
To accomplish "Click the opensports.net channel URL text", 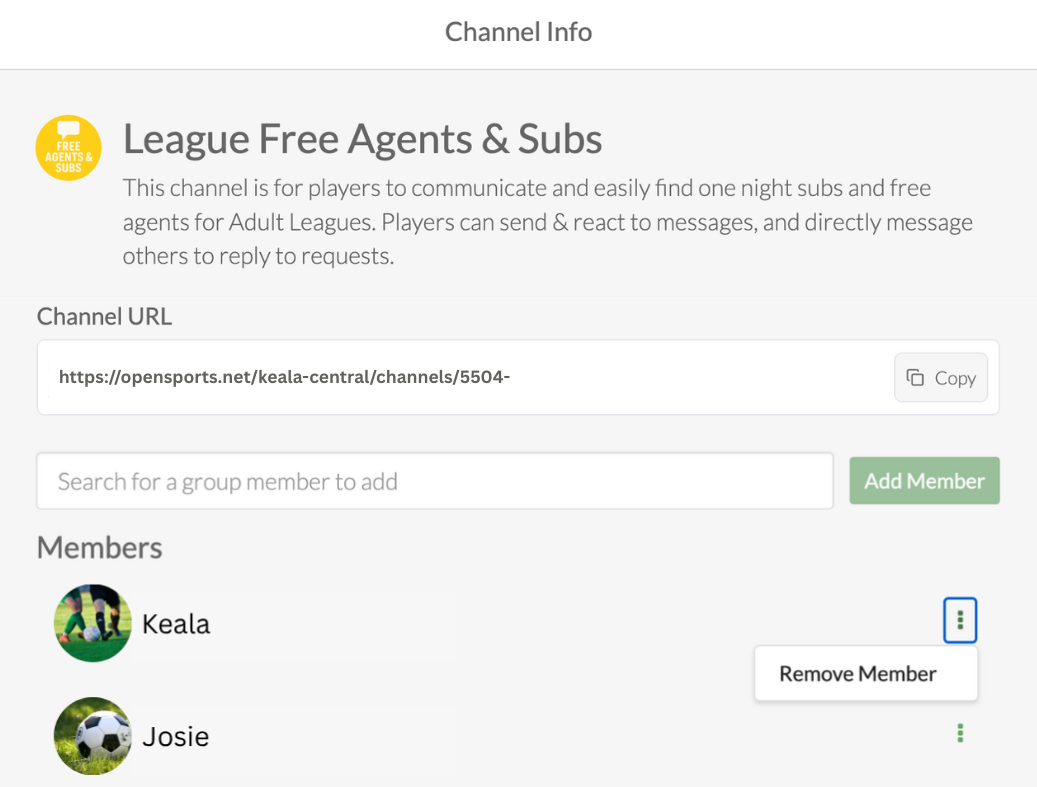I will click(x=284, y=377).
